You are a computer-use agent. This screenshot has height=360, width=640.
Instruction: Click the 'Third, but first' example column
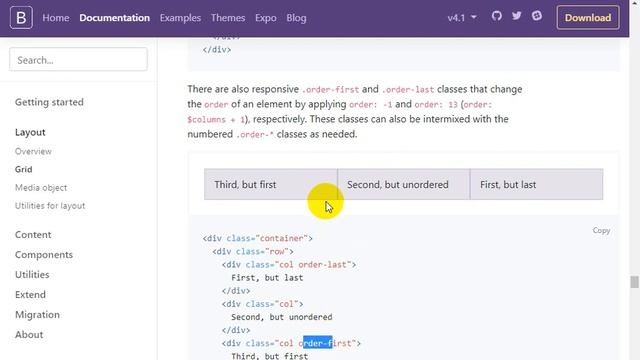tap(271, 184)
